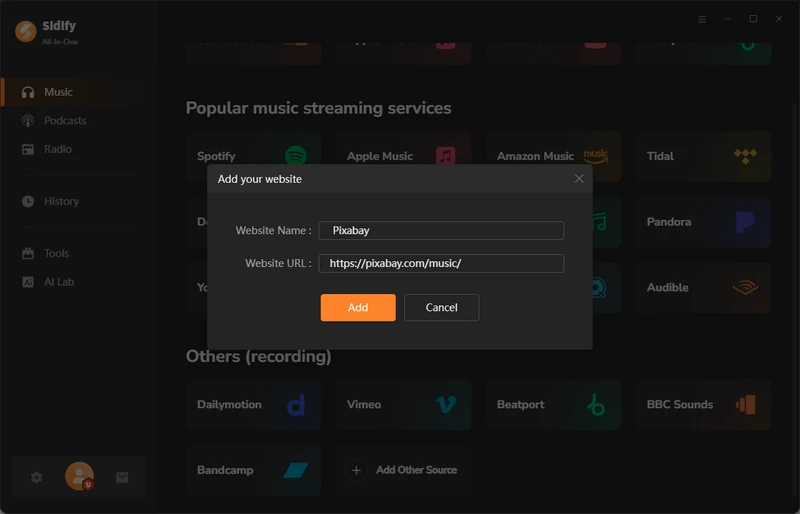Click the 'Website URL :' label
Viewport: 800px width, 514px height.
click(278, 263)
